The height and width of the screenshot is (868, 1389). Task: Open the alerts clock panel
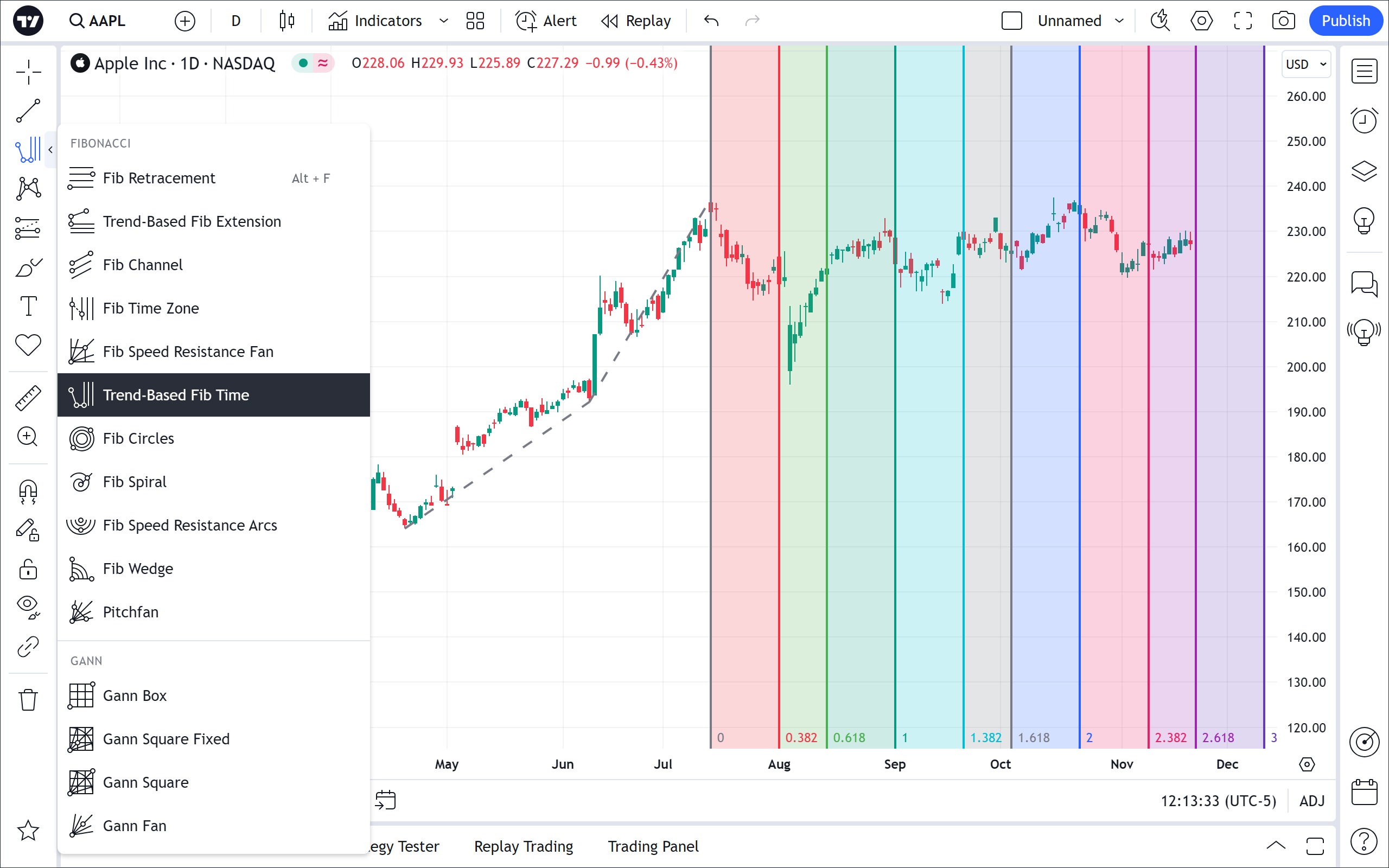[1365, 120]
